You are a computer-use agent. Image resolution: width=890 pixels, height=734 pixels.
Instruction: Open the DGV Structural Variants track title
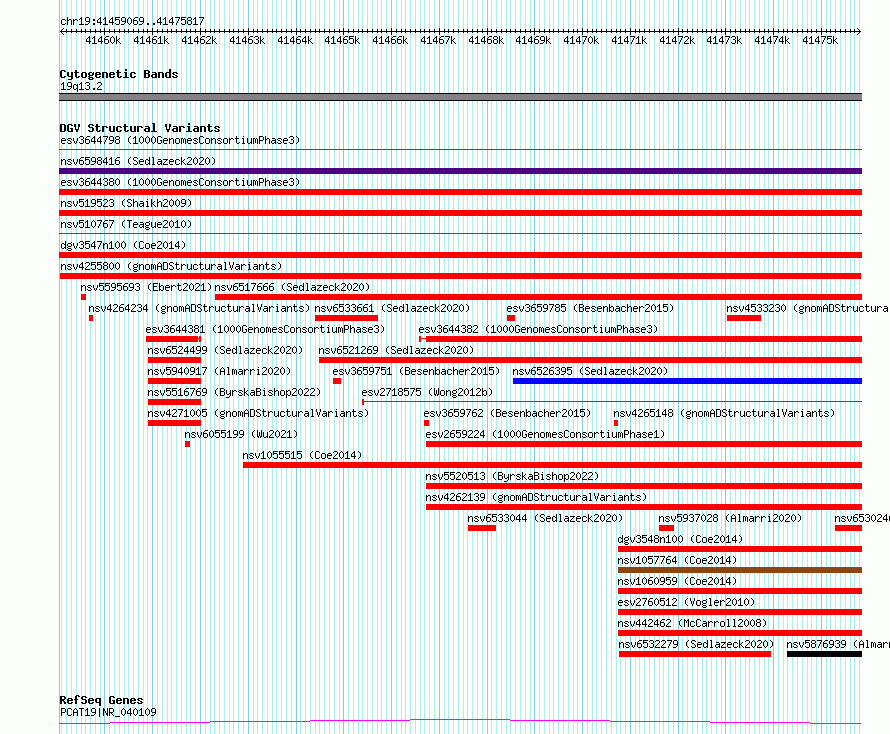click(140, 128)
